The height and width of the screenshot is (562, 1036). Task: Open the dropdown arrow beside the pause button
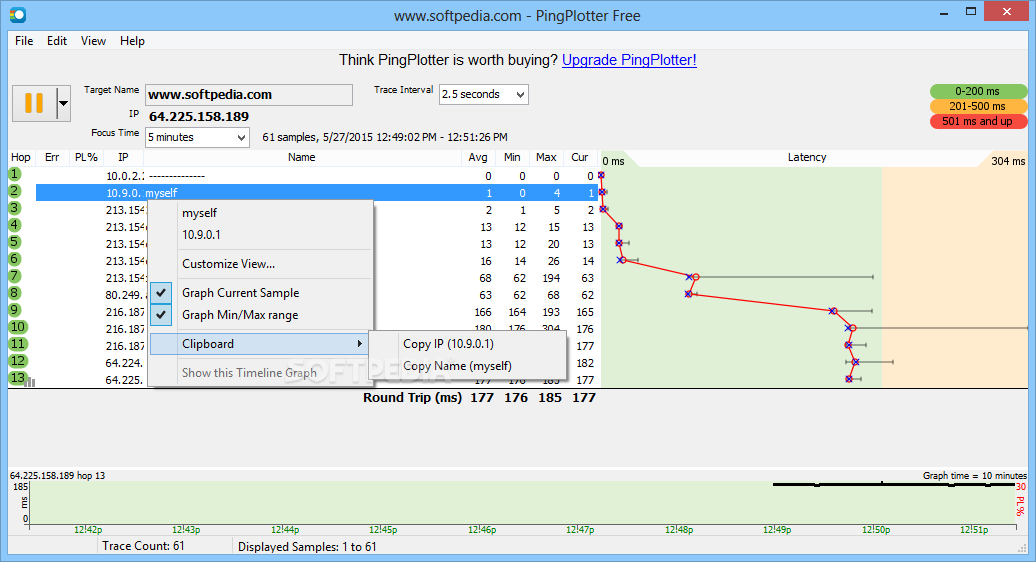click(x=63, y=103)
